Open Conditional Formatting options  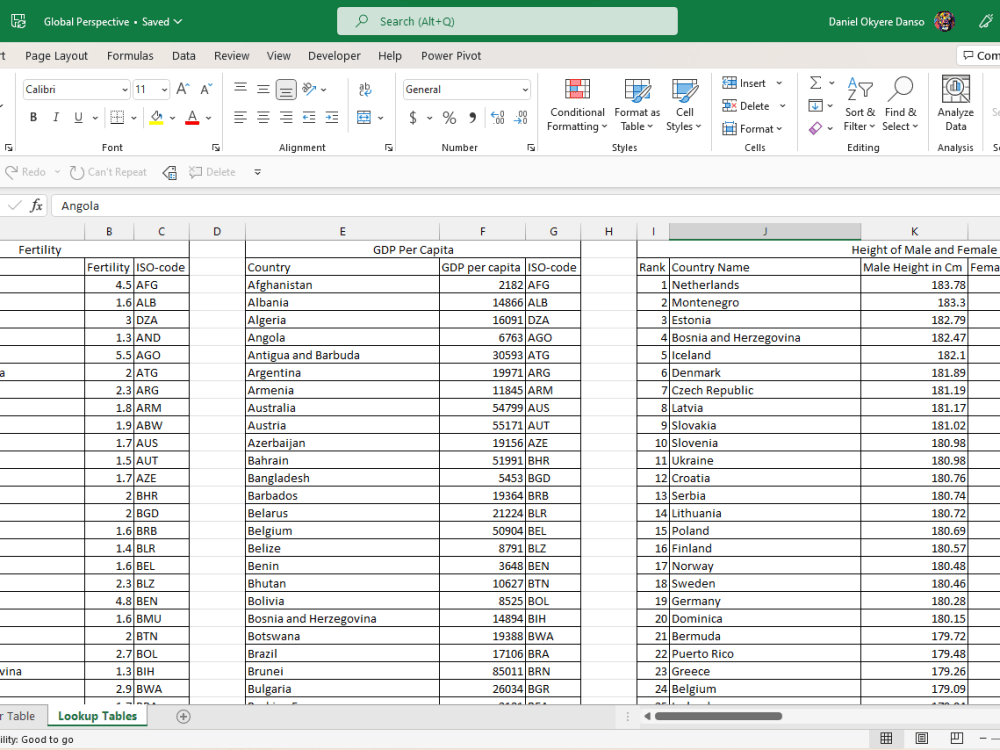[x=577, y=104]
